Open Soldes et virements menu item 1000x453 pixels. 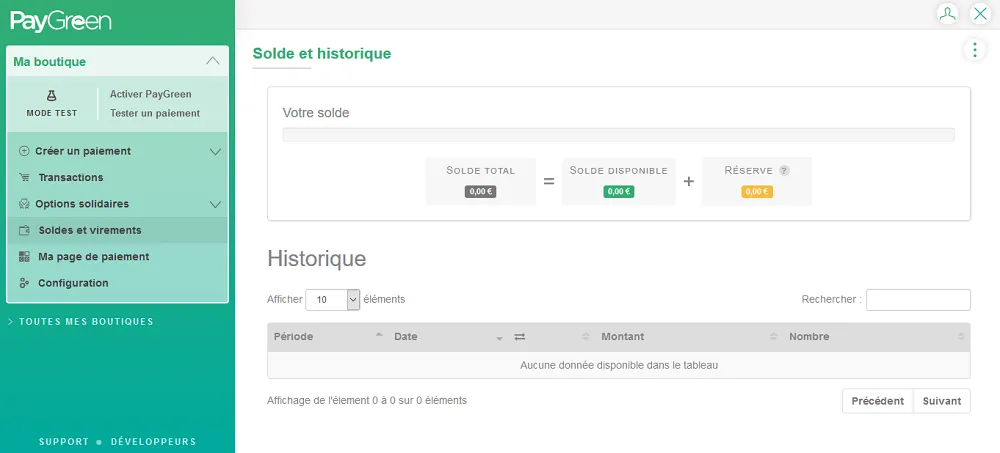coord(89,230)
